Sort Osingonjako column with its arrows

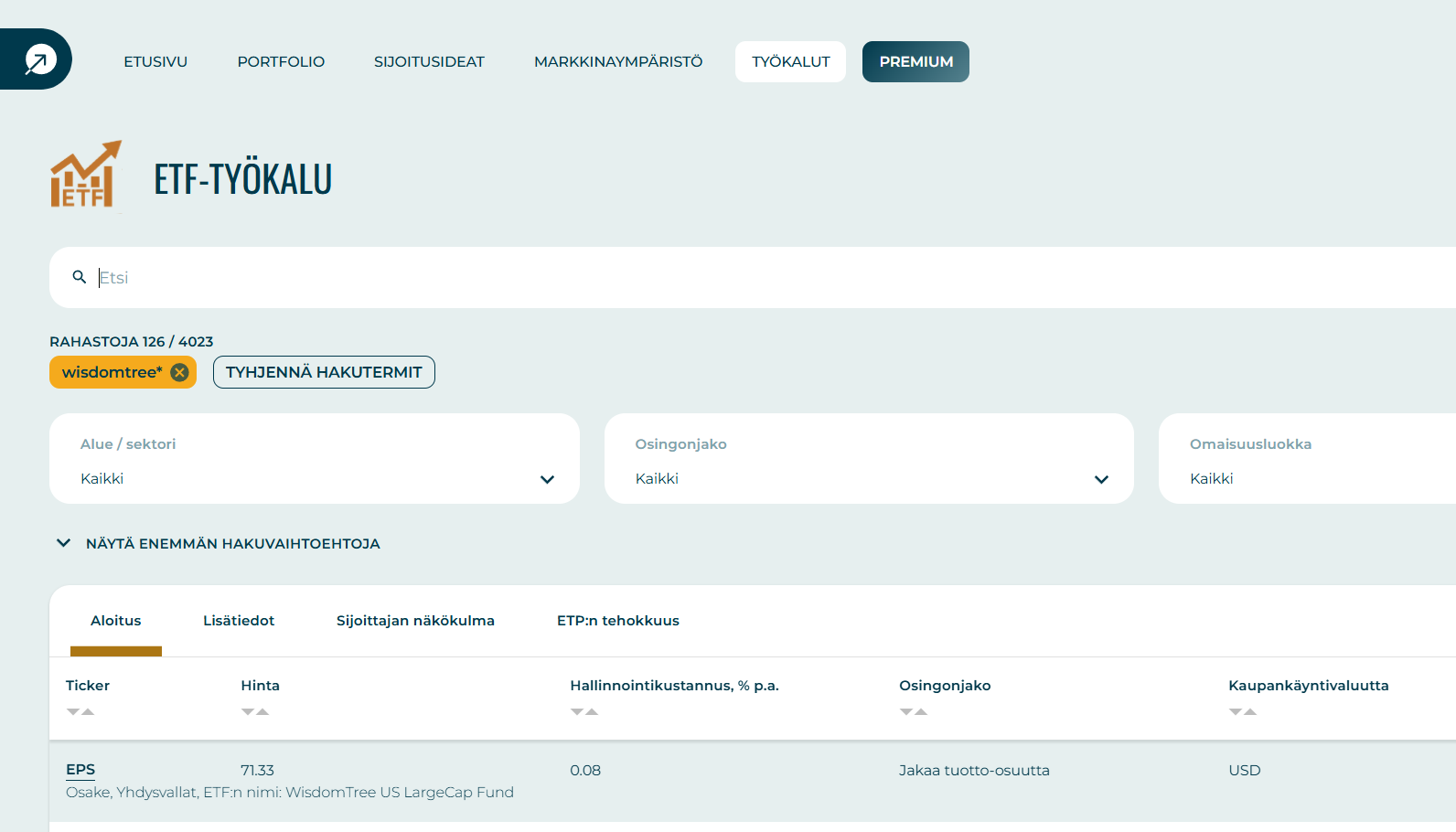click(x=914, y=711)
